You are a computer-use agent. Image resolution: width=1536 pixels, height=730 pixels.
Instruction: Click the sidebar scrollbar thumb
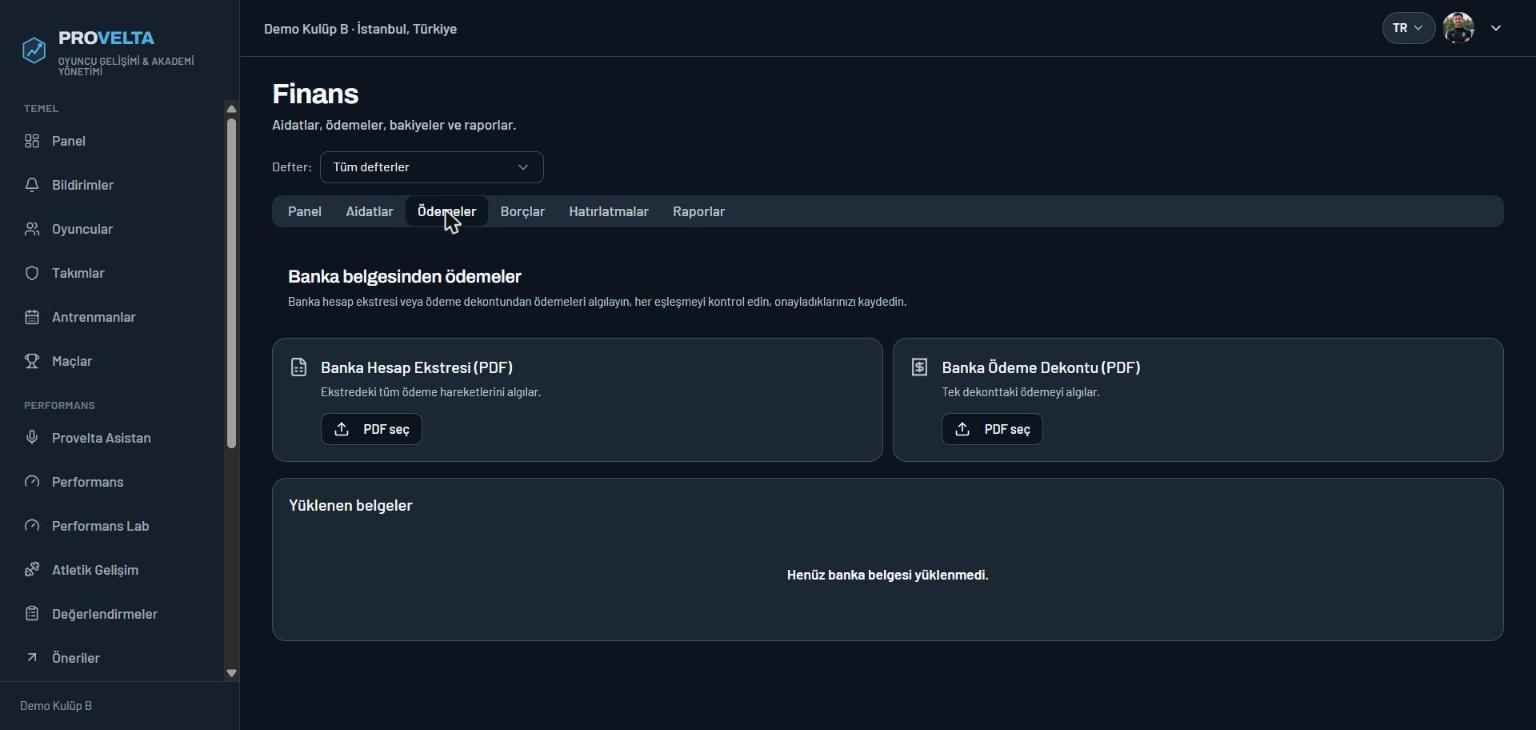(232, 283)
